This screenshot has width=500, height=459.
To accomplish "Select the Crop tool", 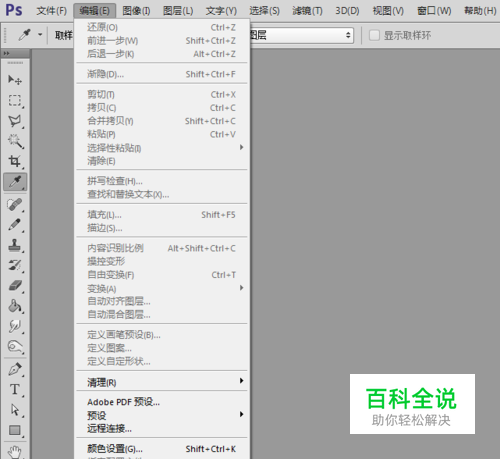I will click(15, 161).
